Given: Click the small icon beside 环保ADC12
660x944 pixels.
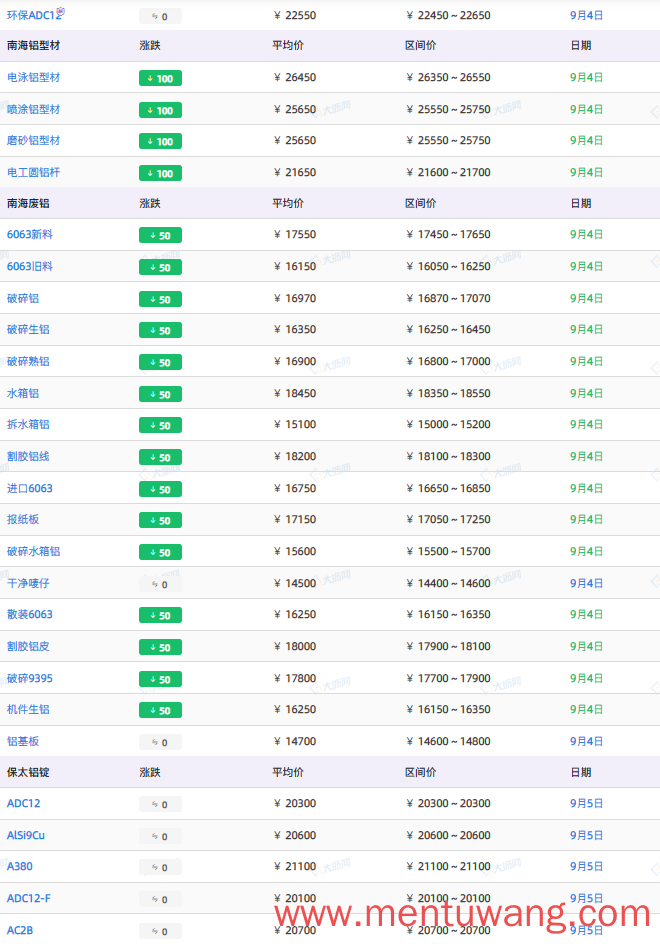Looking at the screenshot, I should click(x=61, y=11).
